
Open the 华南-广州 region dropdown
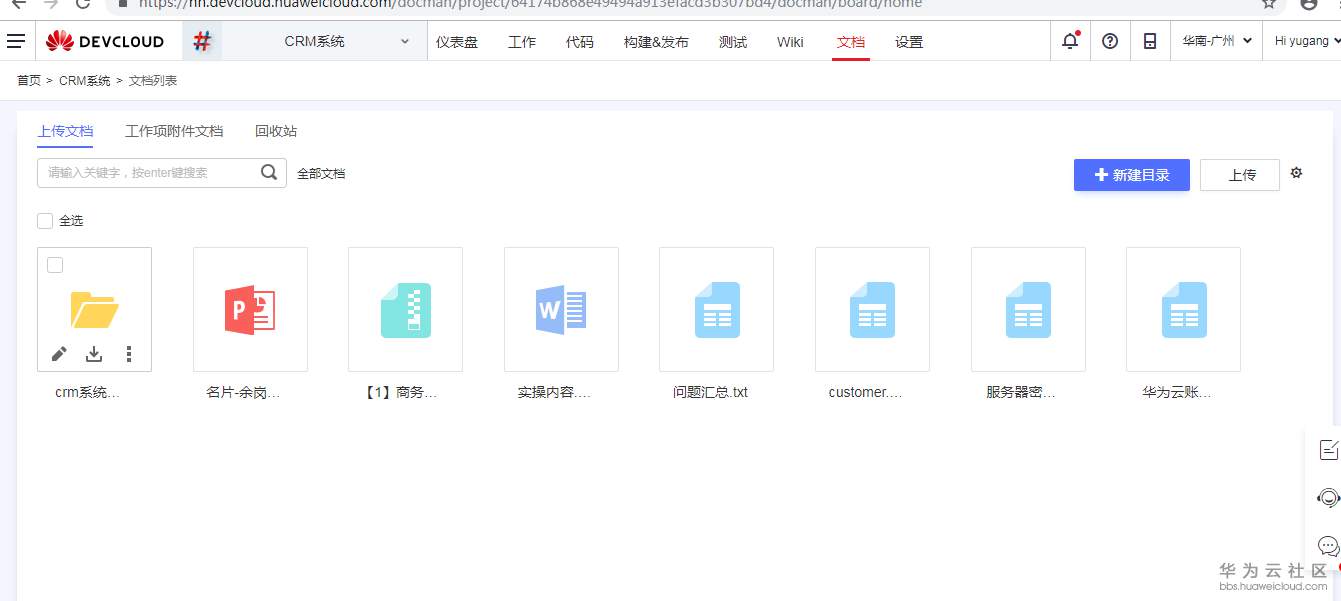[1217, 41]
